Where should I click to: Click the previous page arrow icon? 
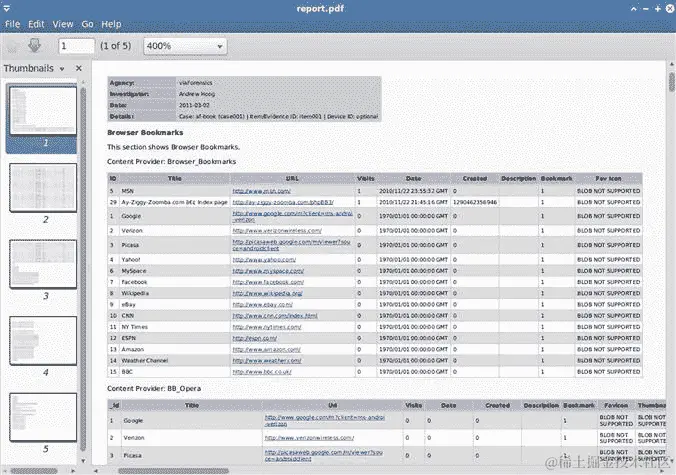click(x=12, y=46)
